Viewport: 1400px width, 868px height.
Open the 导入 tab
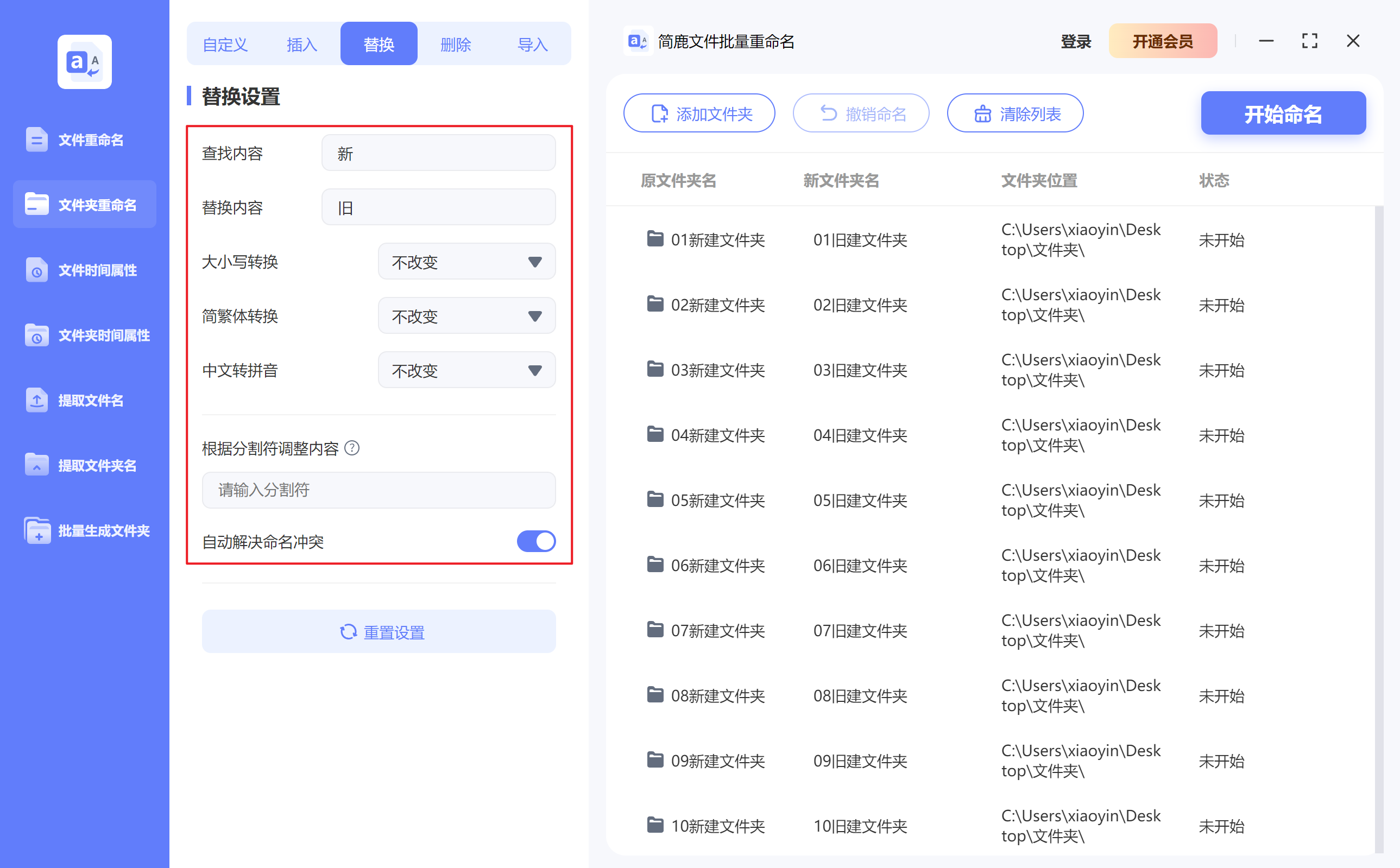[x=532, y=43]
